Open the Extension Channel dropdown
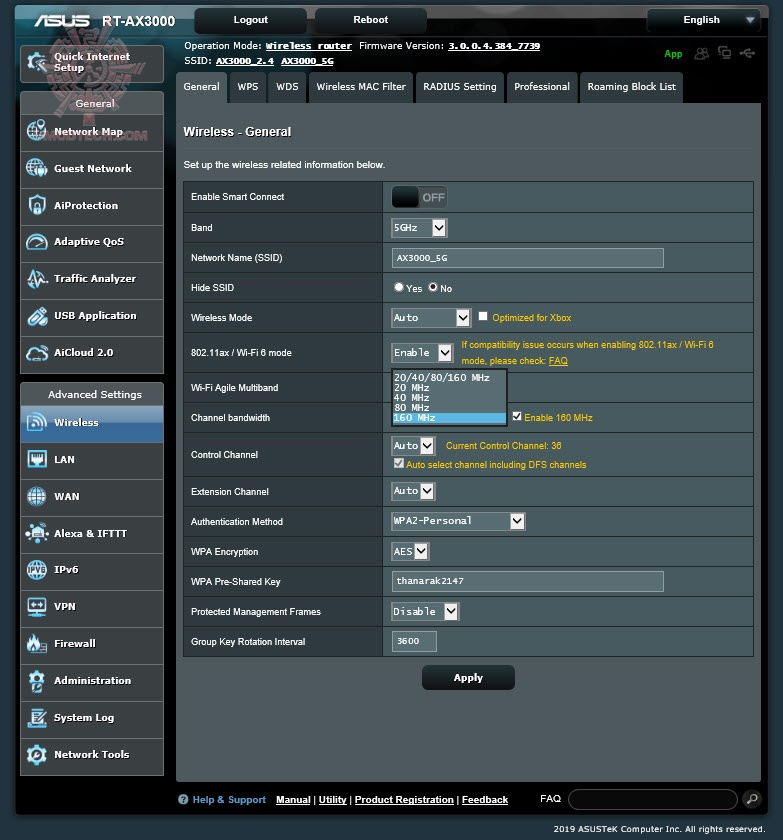 coord(413,491)
